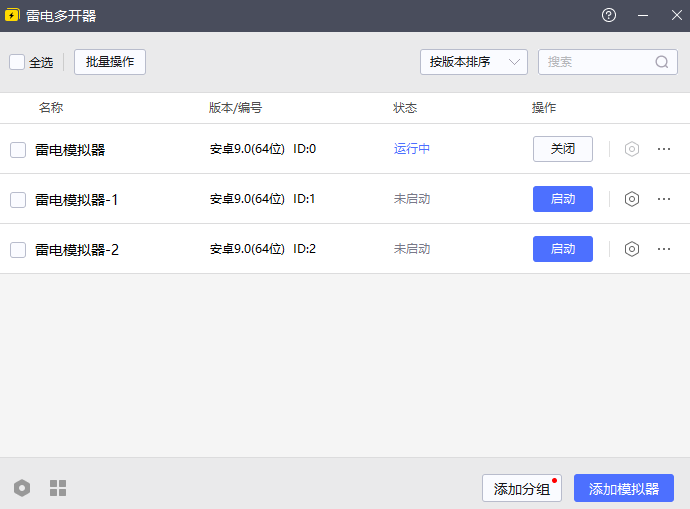Viewport: 690px width, 509px height.
Task: Open more options for 雷电模拟器-1
Action: pyautogui.click(x=664, y=199)
